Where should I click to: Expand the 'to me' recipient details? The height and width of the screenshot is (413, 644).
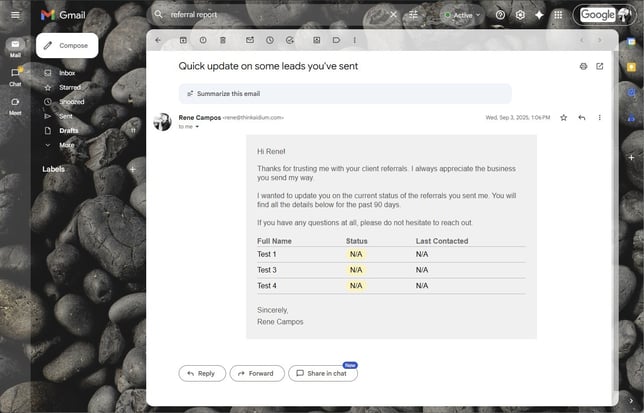pos(197,127)
